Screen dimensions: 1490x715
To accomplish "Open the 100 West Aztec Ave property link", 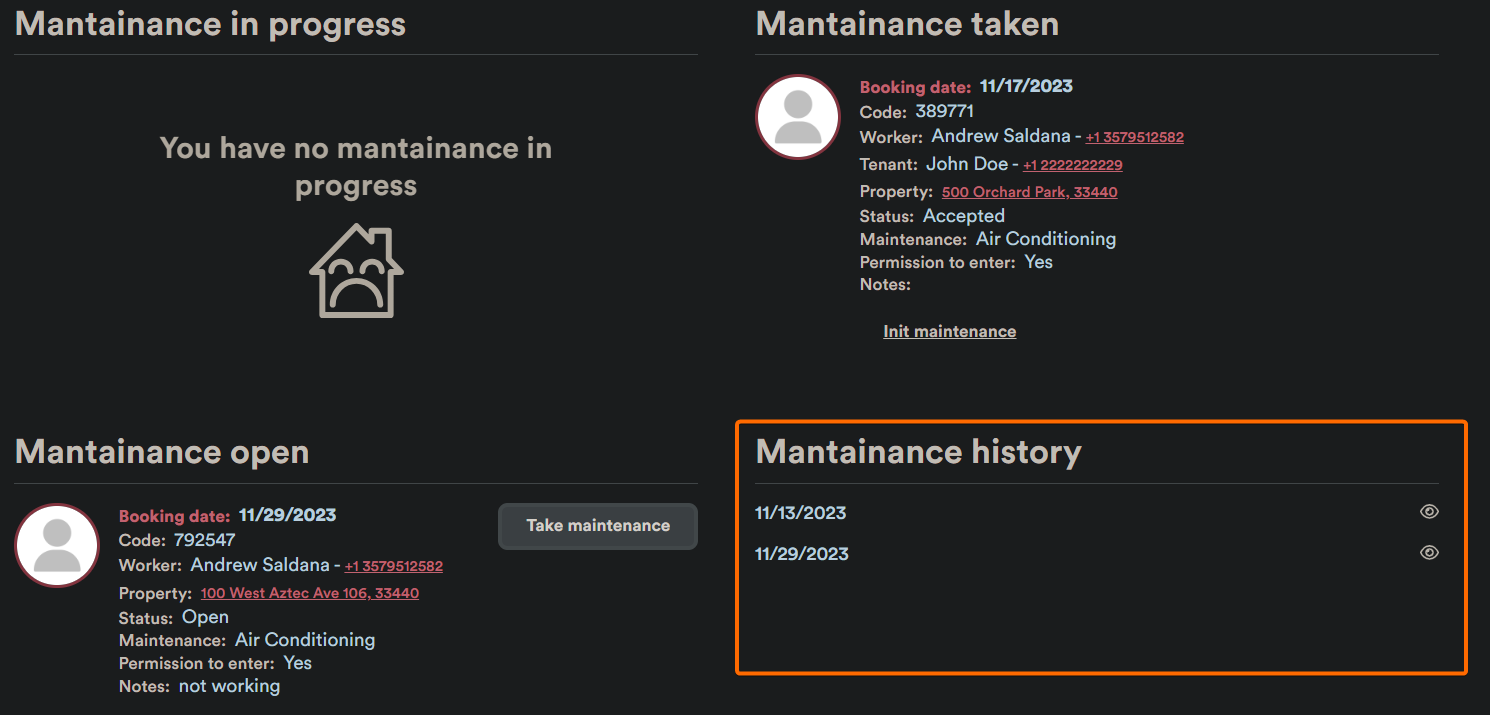I will [x=309, y=593].
